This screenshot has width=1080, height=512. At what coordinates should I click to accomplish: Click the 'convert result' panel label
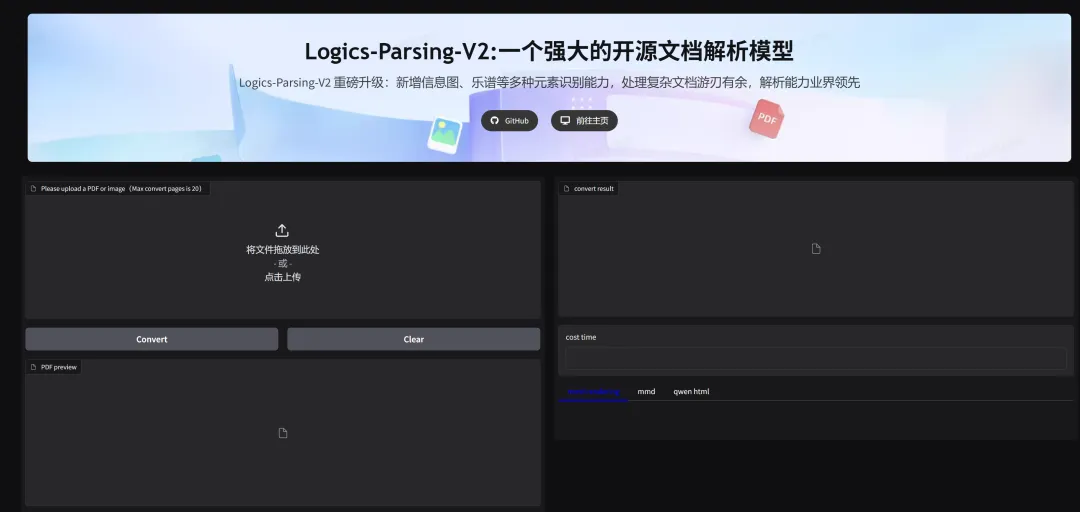(x=589, y=189)
